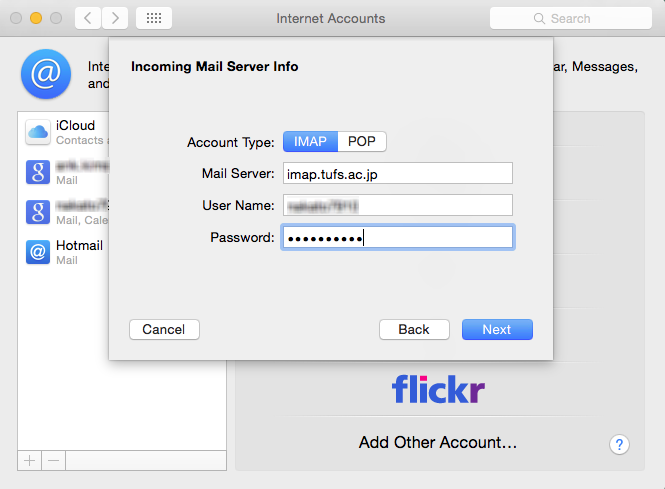Go forward with the right chevron

pos(115,18)
